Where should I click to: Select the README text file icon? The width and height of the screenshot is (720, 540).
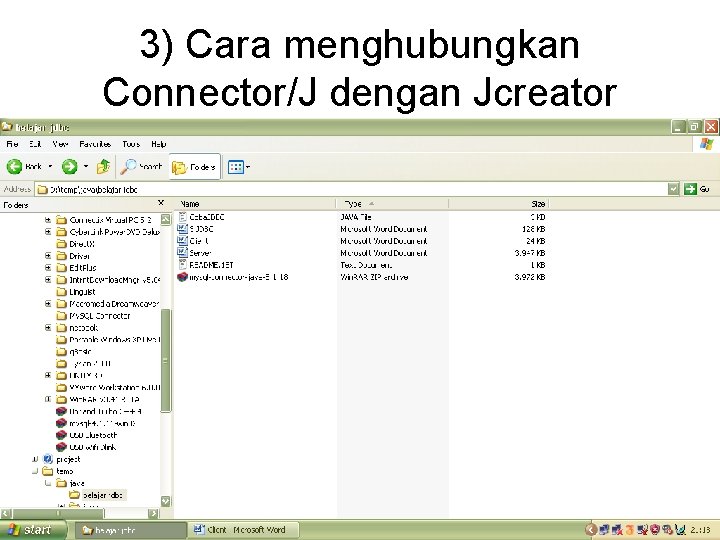click(x=182, y=264)
